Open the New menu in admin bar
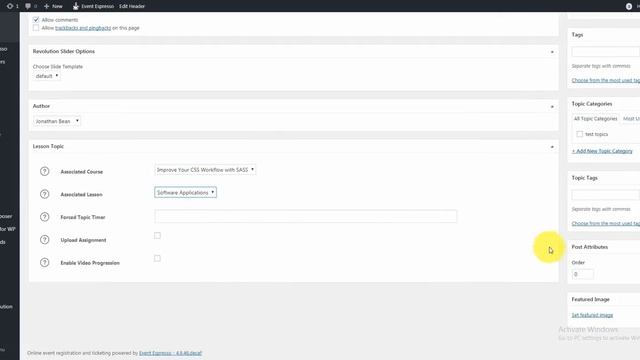Screen dimensions: 640x360 [53, 6]
